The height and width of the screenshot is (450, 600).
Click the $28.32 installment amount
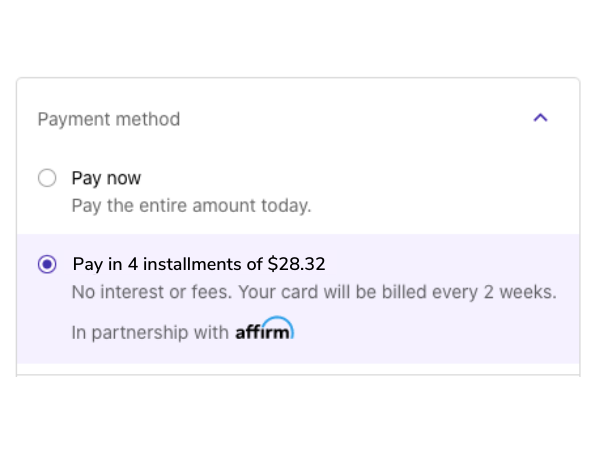point(297,264)
